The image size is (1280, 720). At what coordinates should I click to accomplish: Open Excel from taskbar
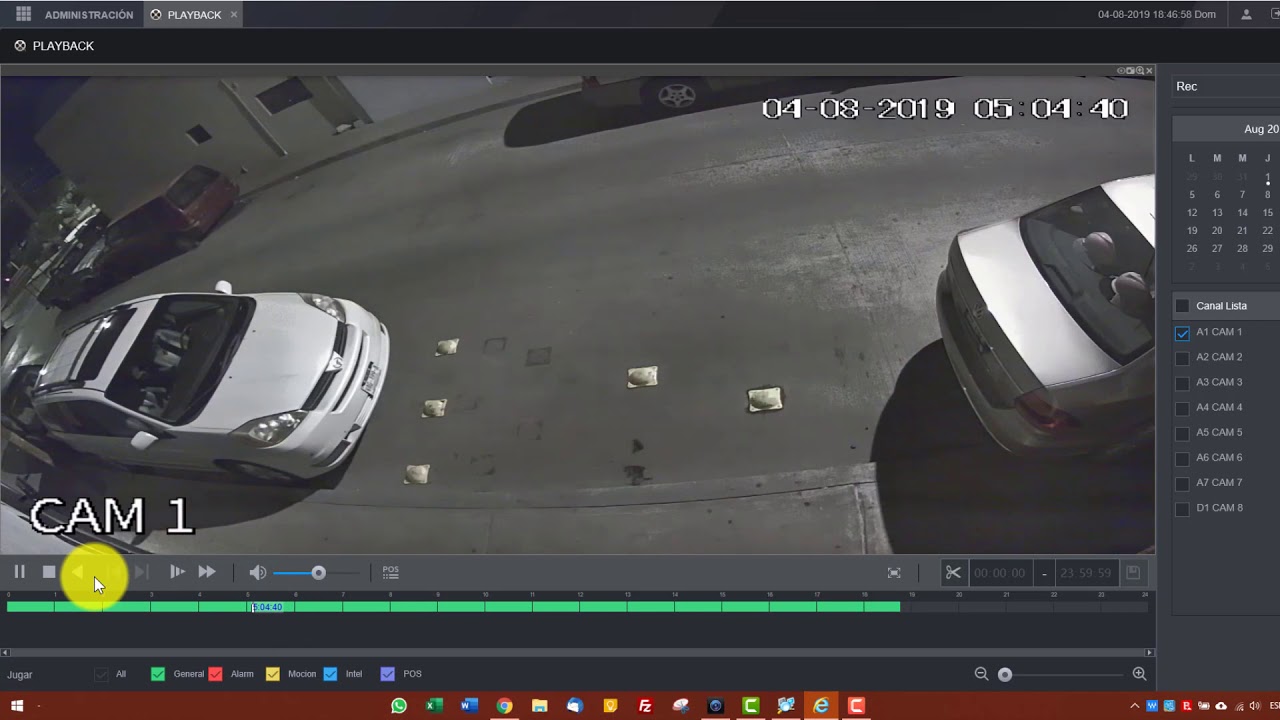[434, 706]
